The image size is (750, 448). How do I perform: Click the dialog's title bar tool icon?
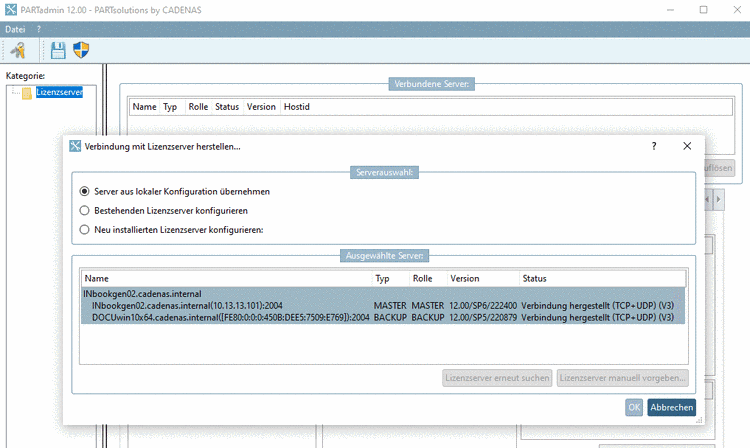[75, 146]
